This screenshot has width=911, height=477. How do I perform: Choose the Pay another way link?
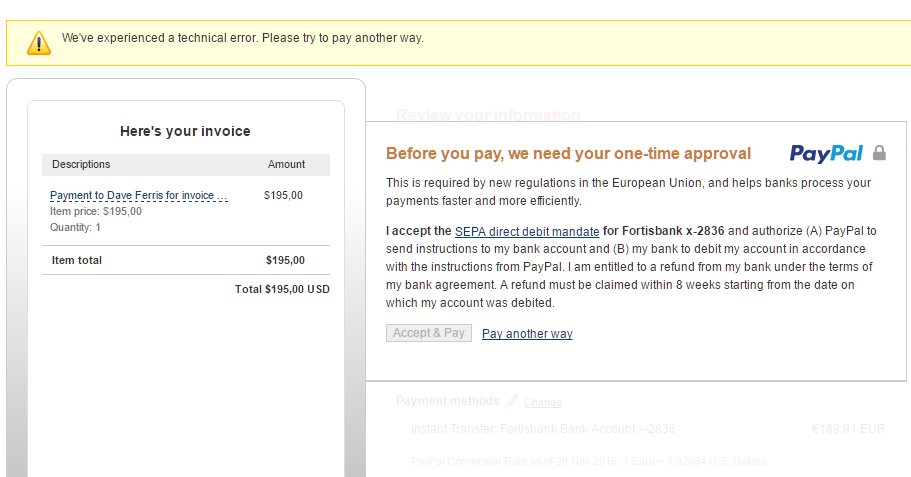point(527,334)
